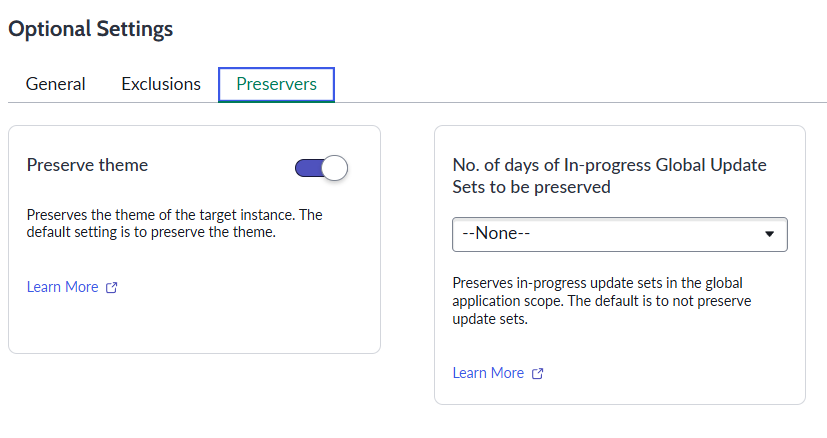
Task: Click external-link icon beside update sets Learn More
Action: point(538,374)
